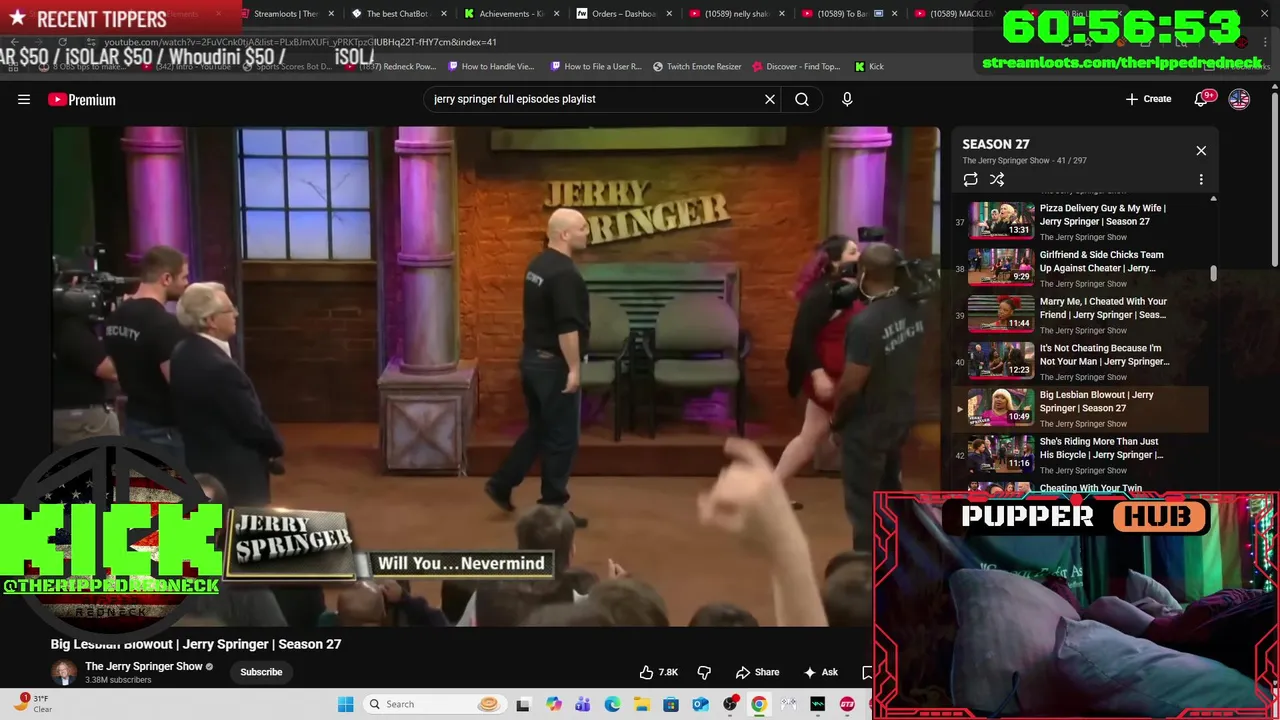The image size is (1280, 720).
Task: Start voice search with the microphone icon
Action: pos(847,99)
